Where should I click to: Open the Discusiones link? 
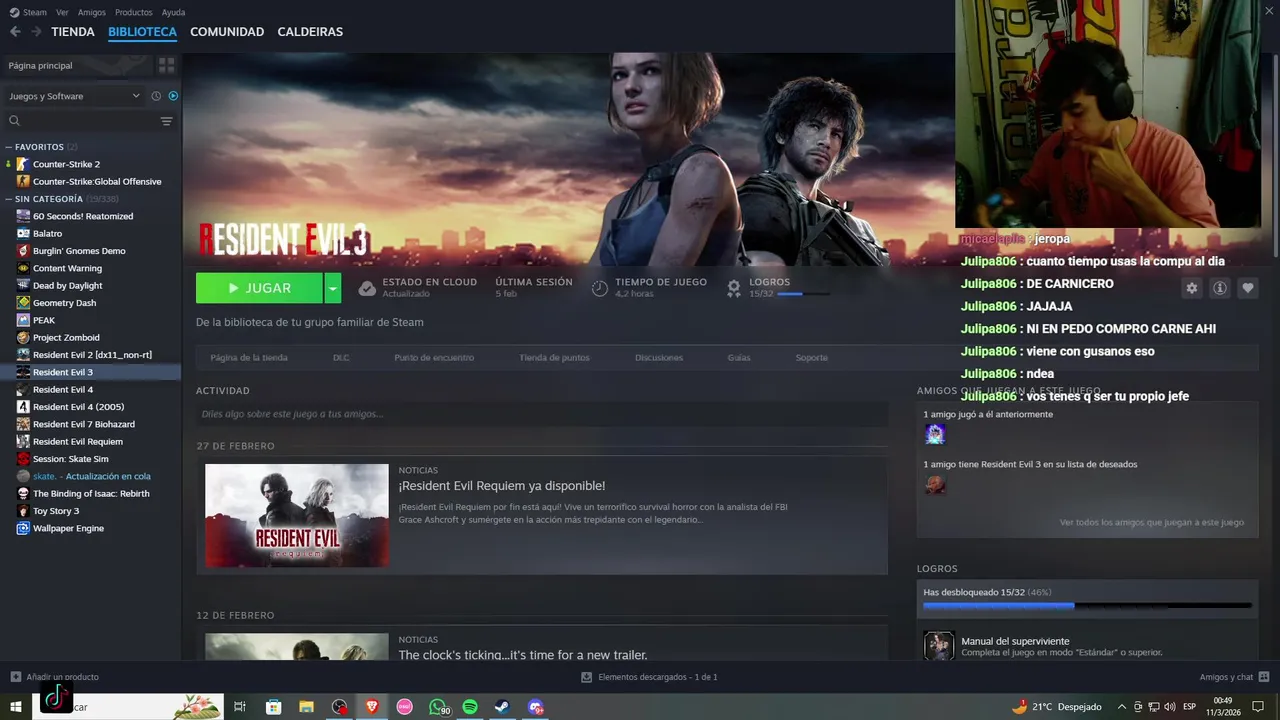(659, 358)
